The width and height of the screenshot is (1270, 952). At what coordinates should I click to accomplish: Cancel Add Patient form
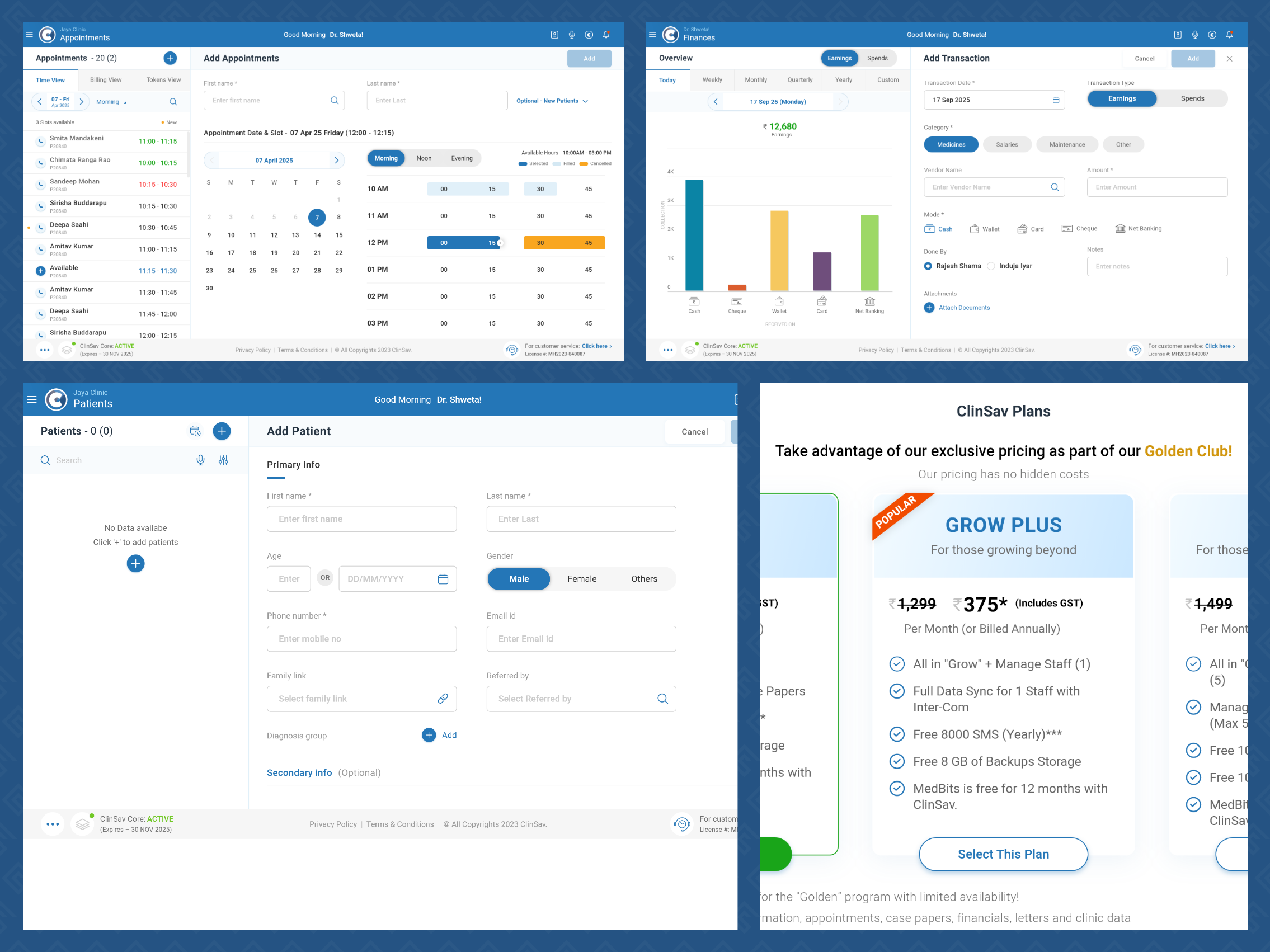click(695, 431)
